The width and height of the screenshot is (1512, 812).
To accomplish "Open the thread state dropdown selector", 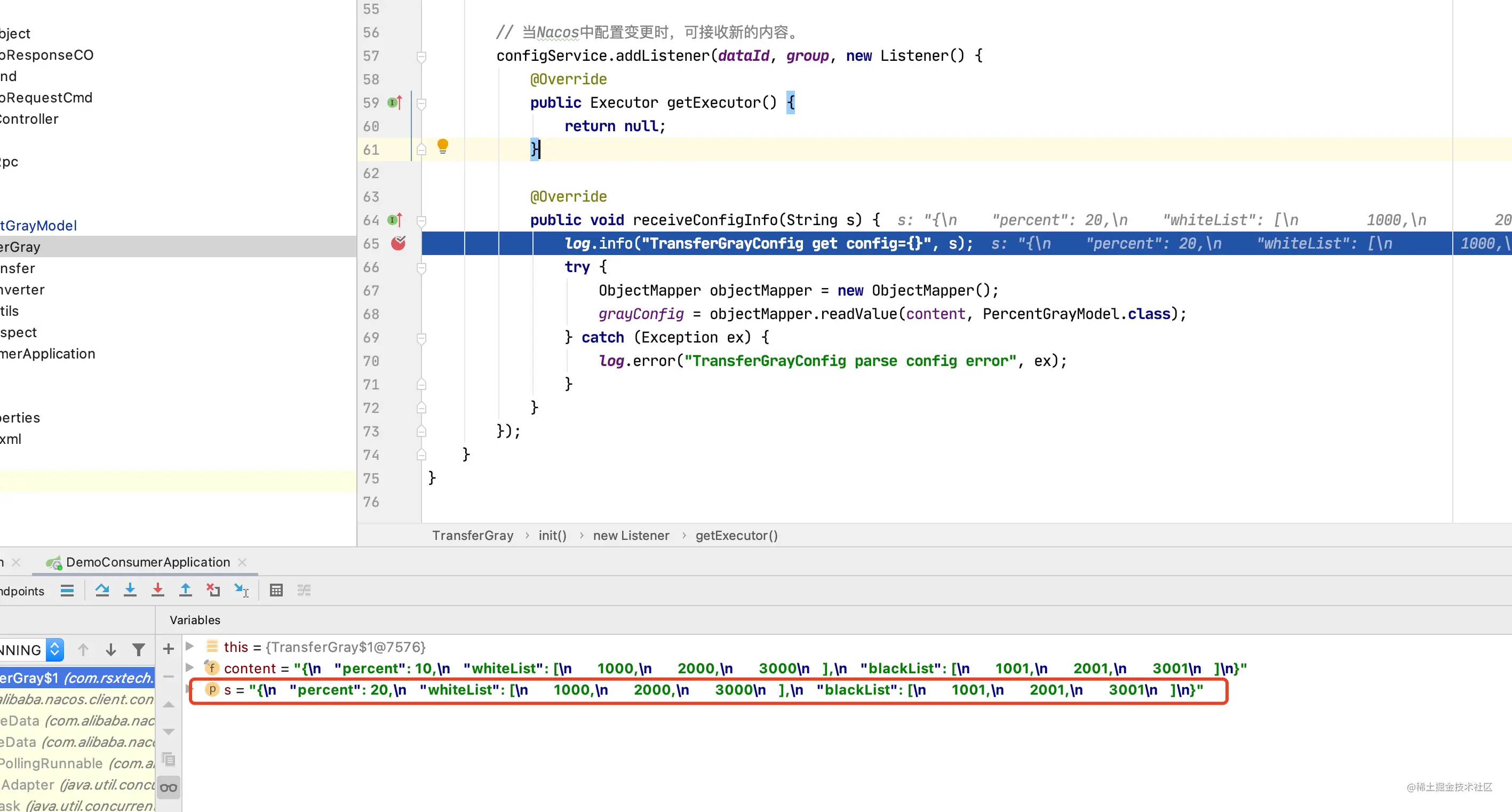I will [54, 649].
